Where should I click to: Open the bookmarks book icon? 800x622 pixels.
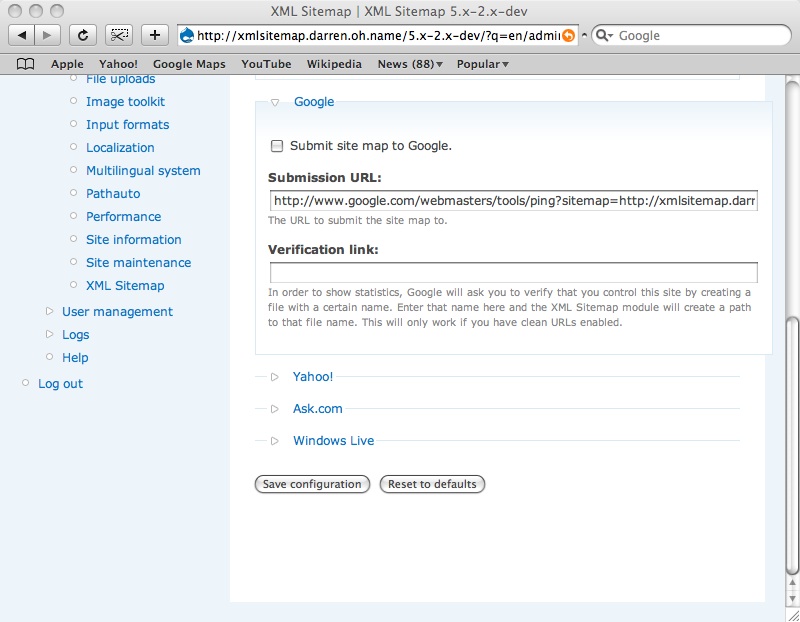pyautogui.click(x=26, y=64)
